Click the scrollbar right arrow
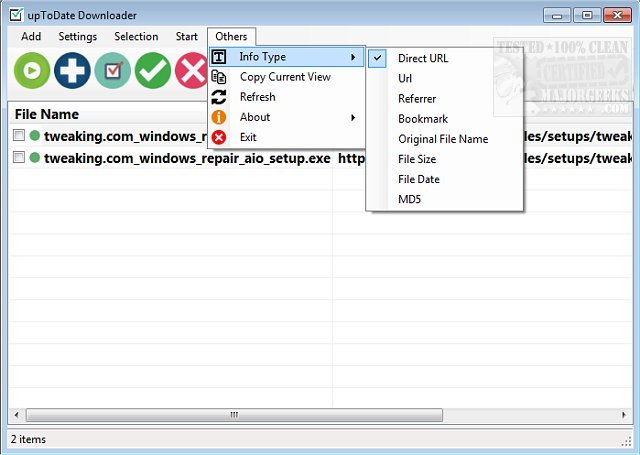The image size is (640, 455). (624, 415)
